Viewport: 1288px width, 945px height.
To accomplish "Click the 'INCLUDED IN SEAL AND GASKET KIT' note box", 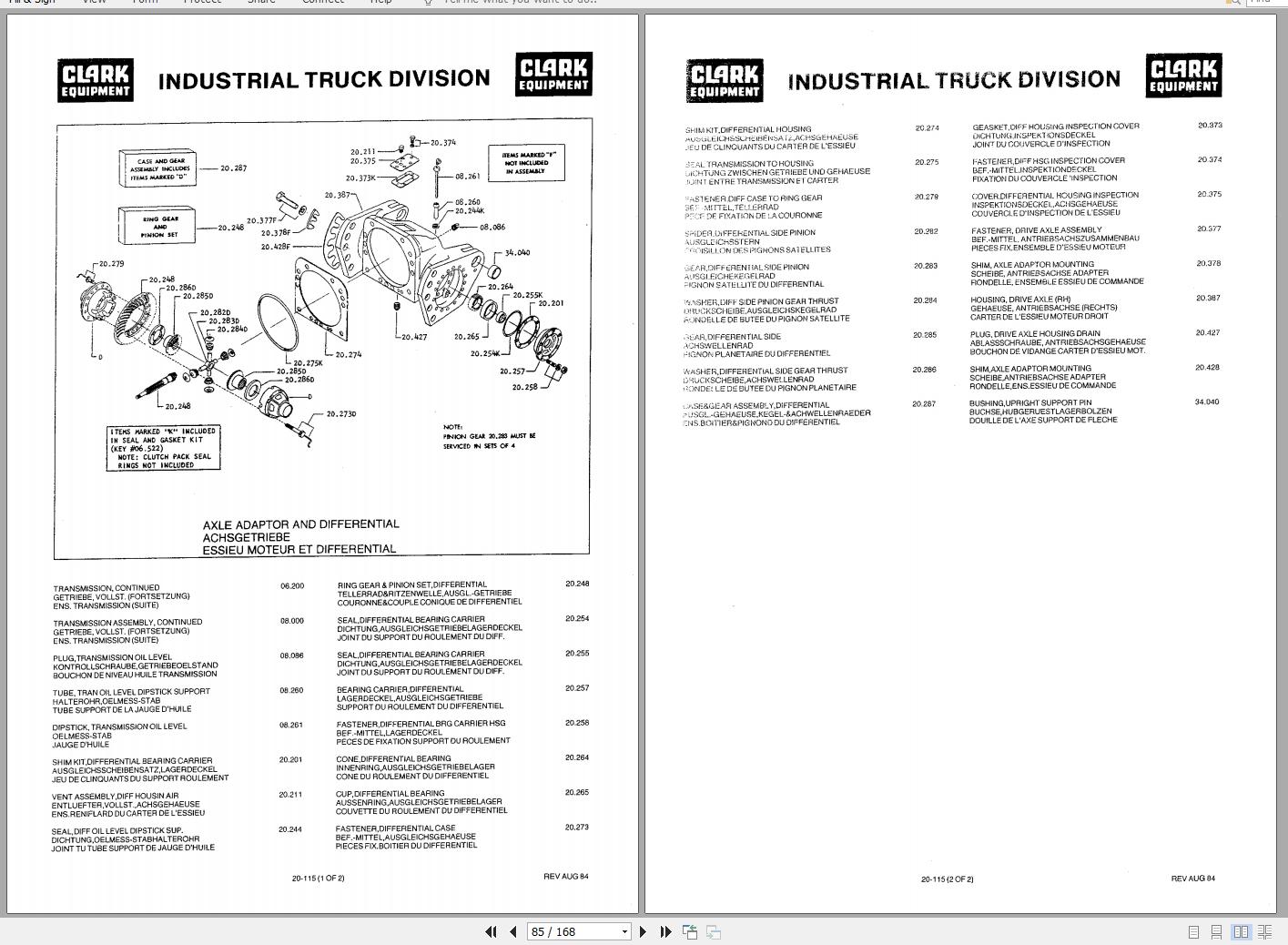I will (x=164, y=449).
